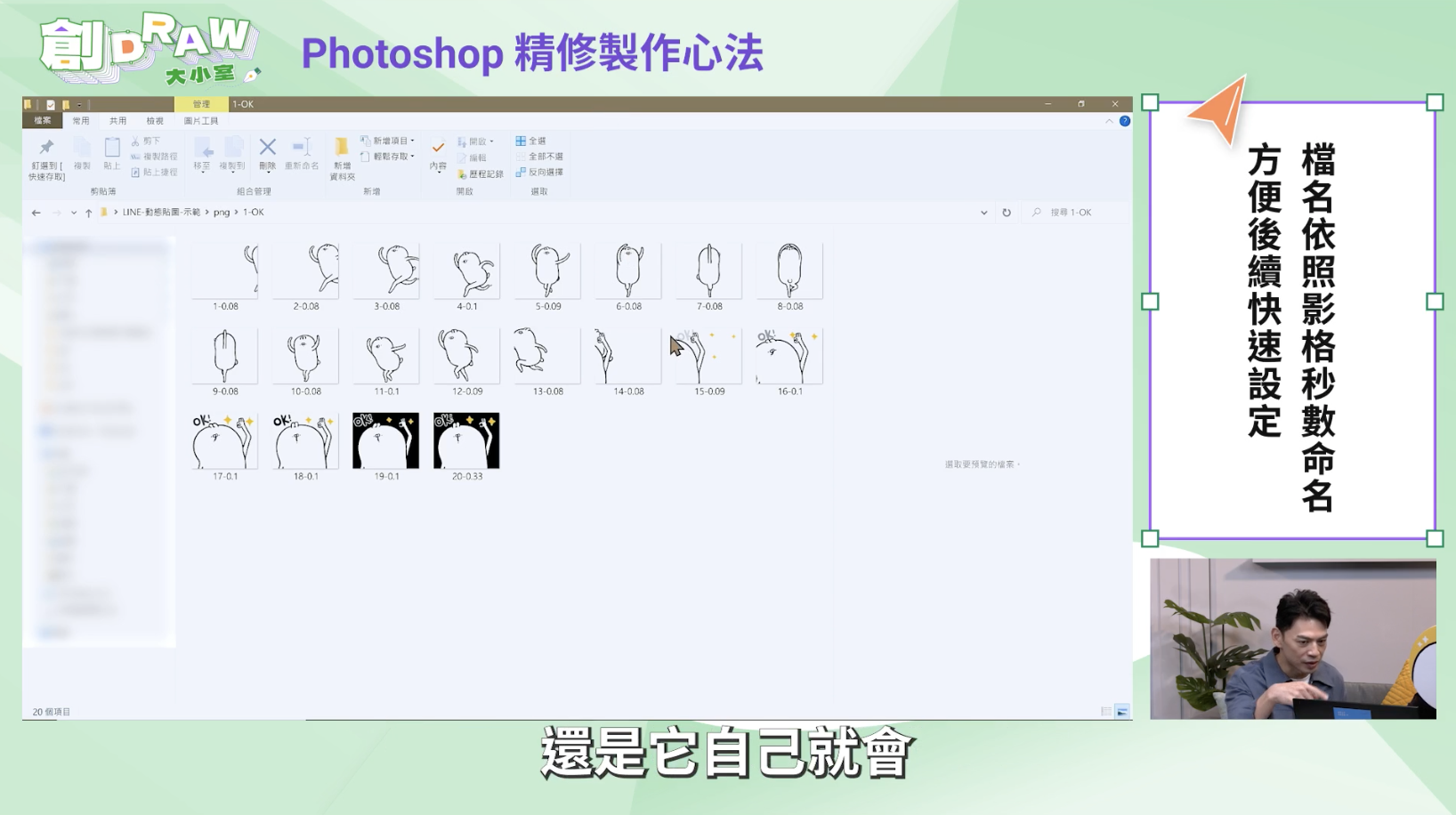Click the 釘選到快速存取 pin icon

click(x=46, y=148)
